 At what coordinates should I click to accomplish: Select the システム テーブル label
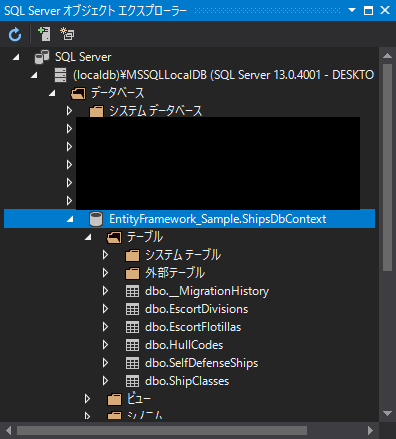coord(183,255)
